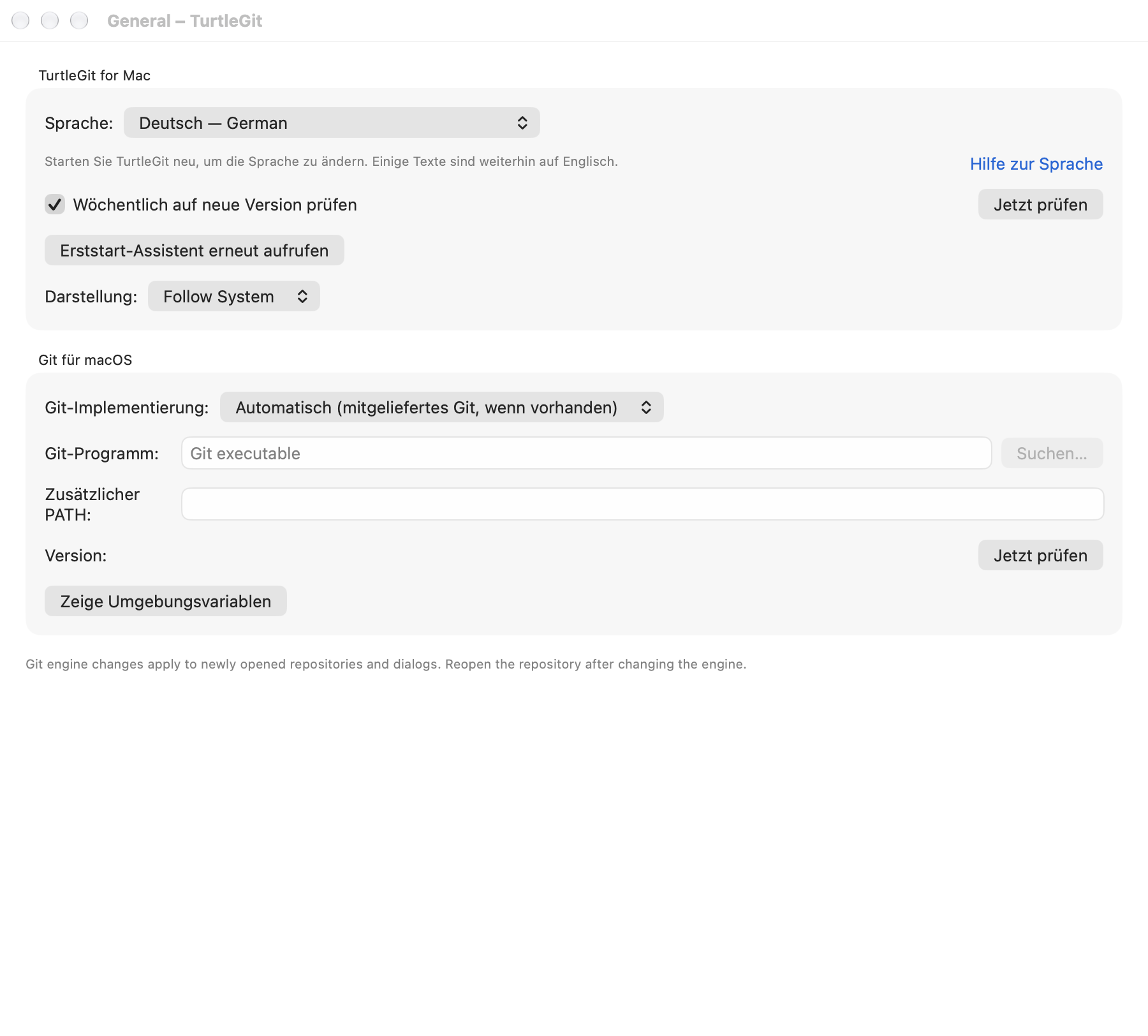Click the Suchen... browse button
Screen dimensions: 1148x1036
[1052, 453]
